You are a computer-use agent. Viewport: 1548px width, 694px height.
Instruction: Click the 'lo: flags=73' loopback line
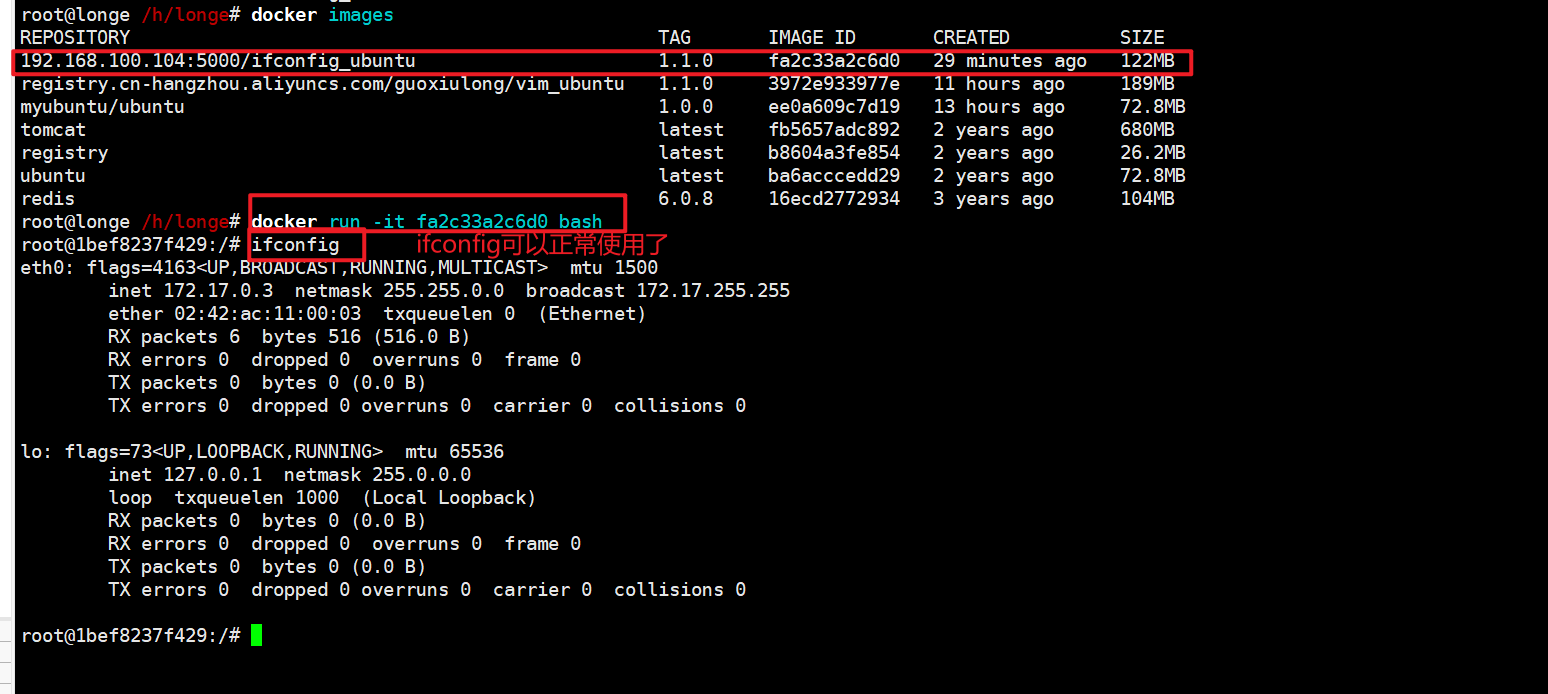pyautogui.click(x=262, y=452)
